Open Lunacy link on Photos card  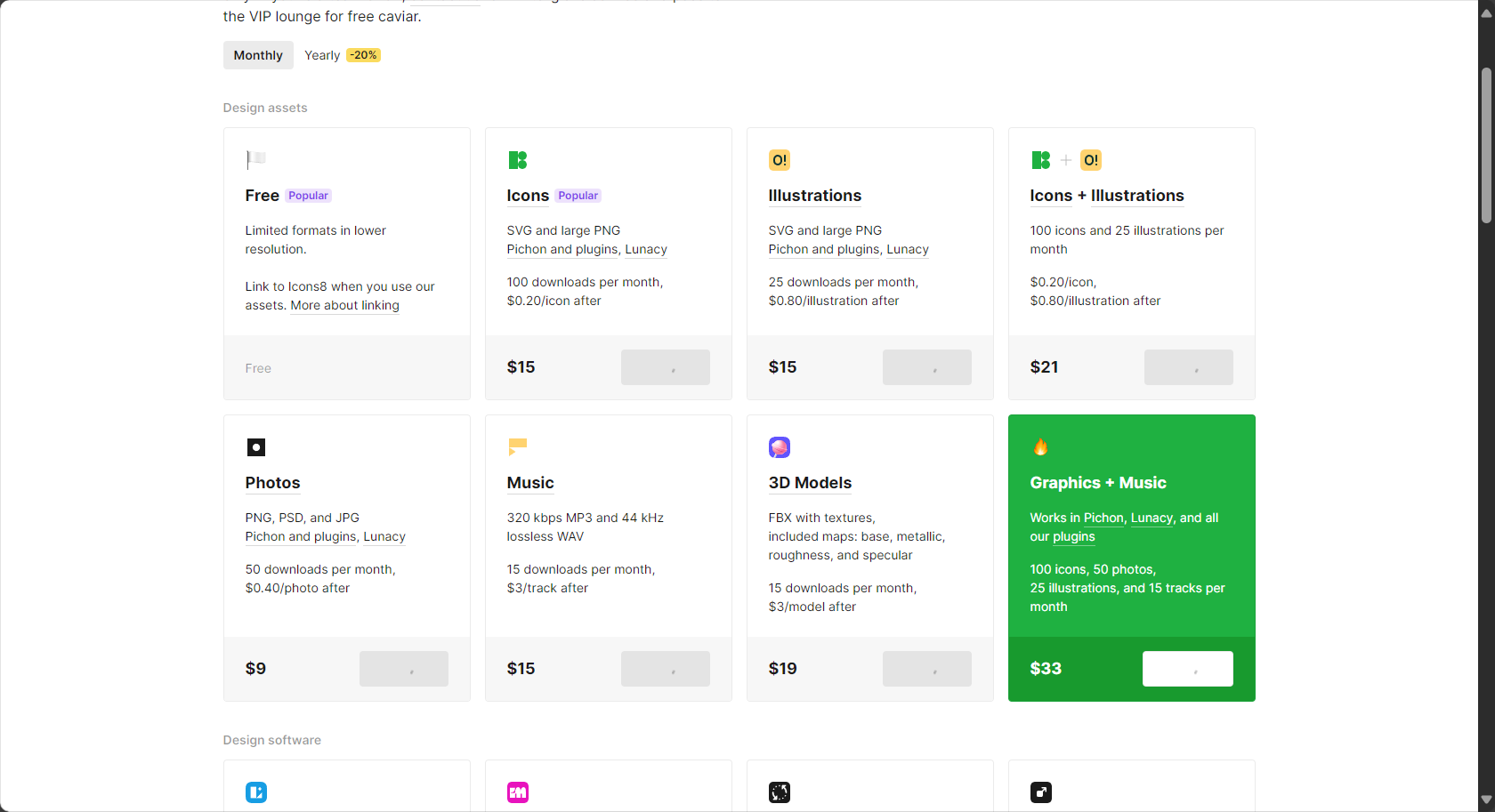coord(384,536)
